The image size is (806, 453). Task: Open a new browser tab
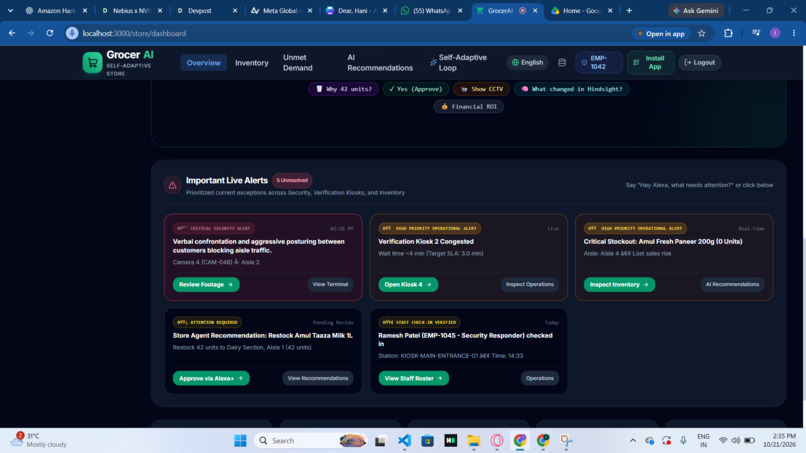[629, 10]
